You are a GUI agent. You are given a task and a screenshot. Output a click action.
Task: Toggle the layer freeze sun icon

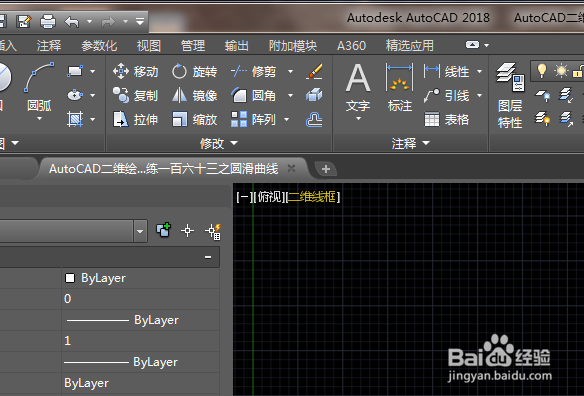point(561,70)
